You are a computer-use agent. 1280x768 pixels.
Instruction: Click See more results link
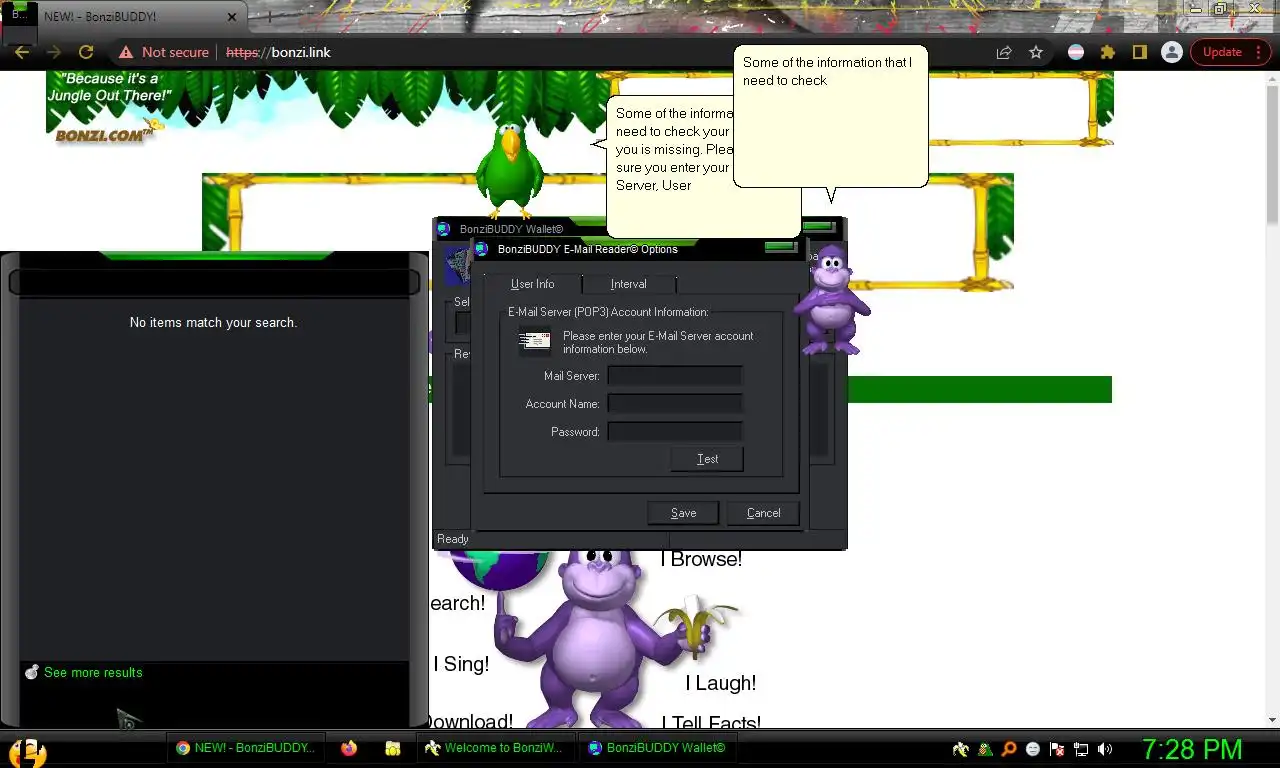click(93, 672)
